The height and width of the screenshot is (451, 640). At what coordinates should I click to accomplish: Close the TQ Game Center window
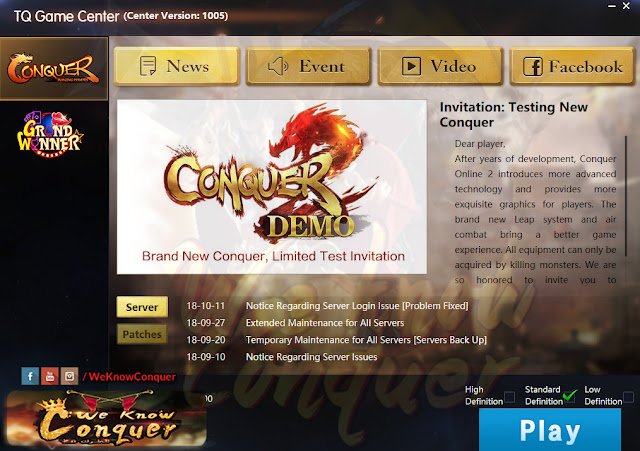point(626,6)
